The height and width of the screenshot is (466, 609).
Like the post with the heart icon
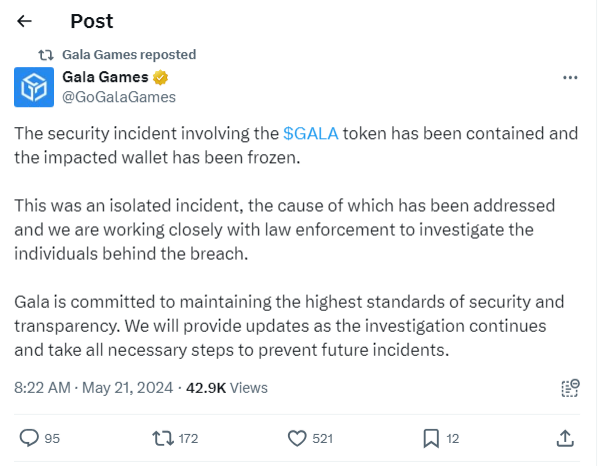click(x=296, y=437)
